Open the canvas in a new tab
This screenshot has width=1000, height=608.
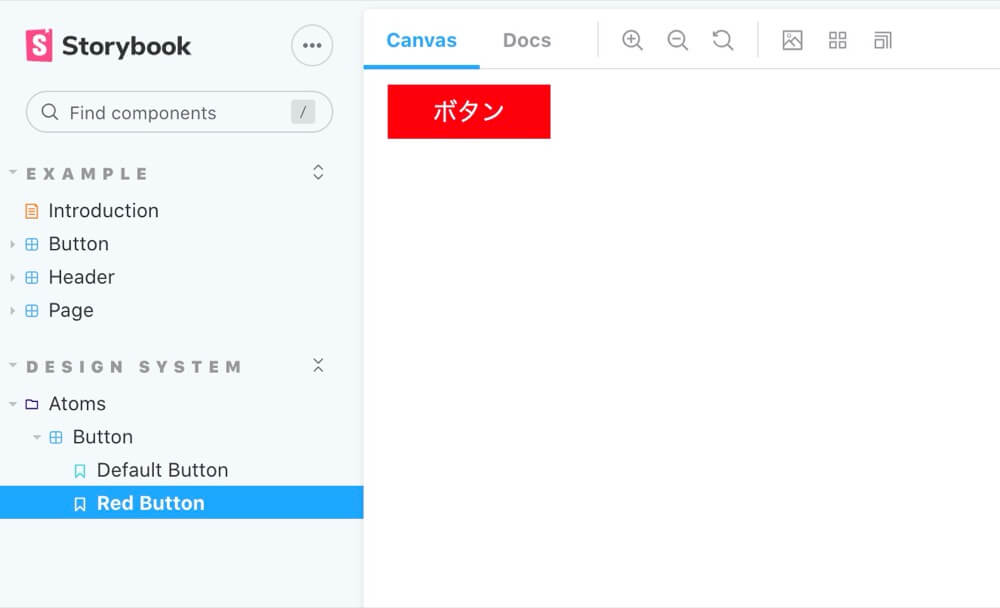pos(881,40)
